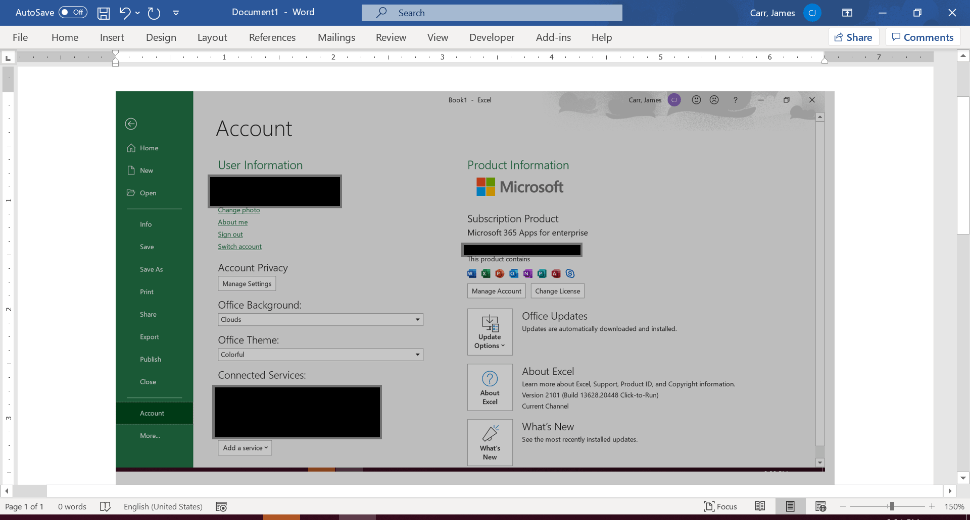Click the Search box in Word title bar

pos(492,12)
